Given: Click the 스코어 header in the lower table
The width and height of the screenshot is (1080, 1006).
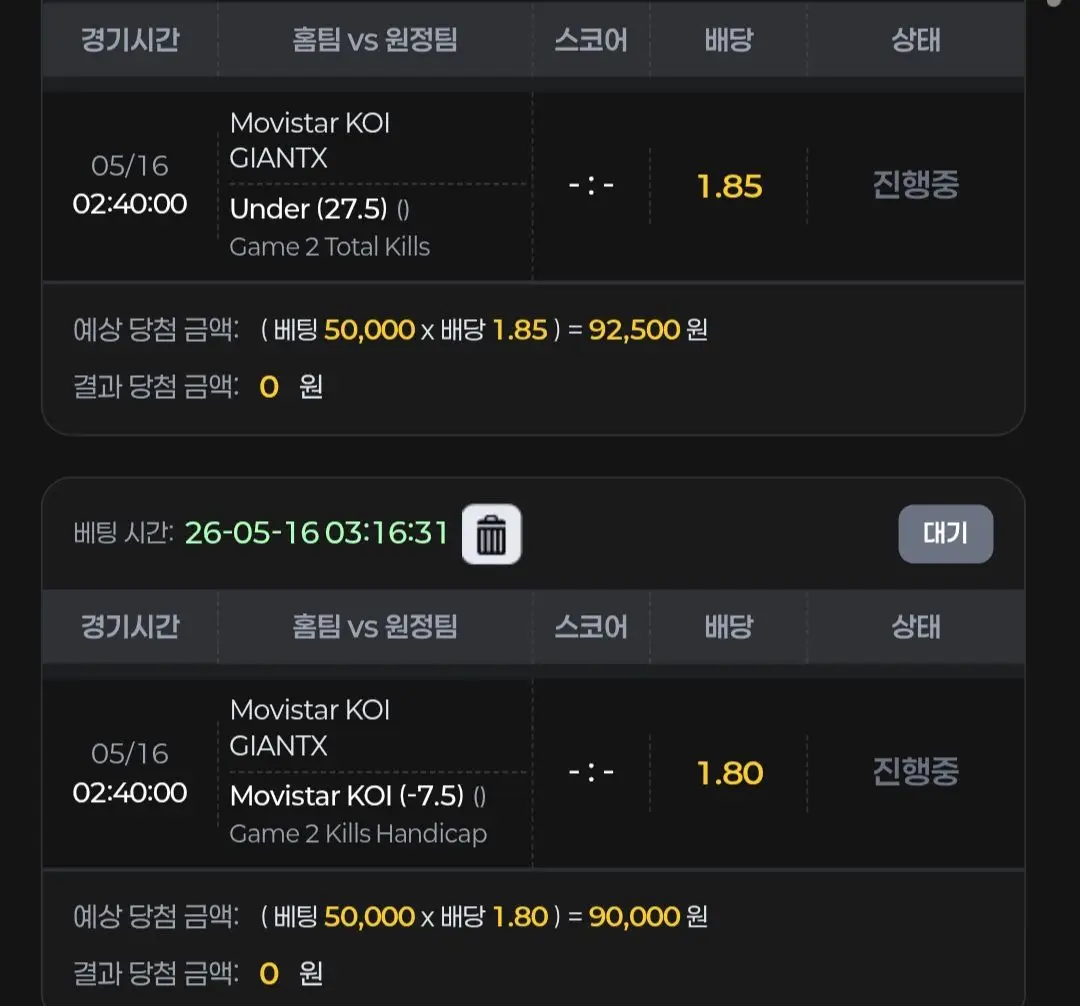Looking at the screenshot, I should [x=591, y=627].
